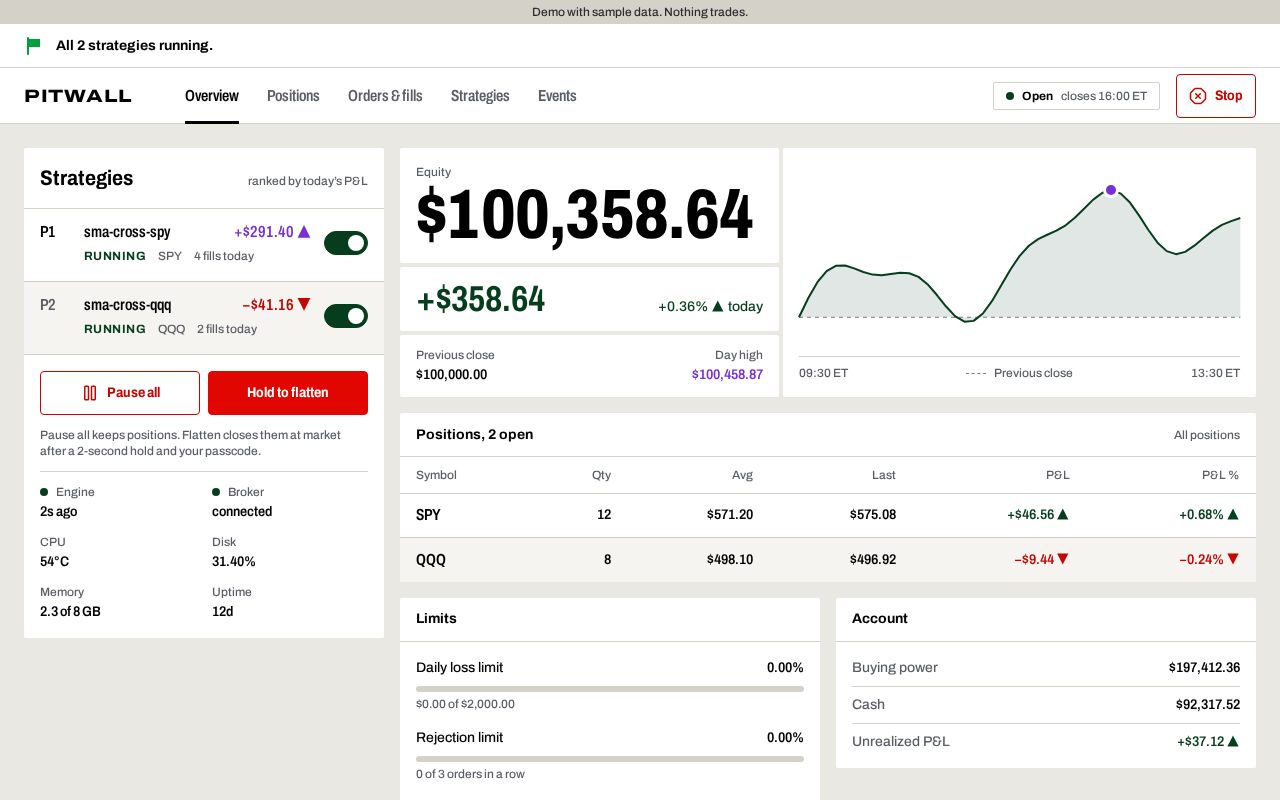Click the QQQ symbol in positions table
The height and width of the screenshot is (800, 1280).
[431, 560]
